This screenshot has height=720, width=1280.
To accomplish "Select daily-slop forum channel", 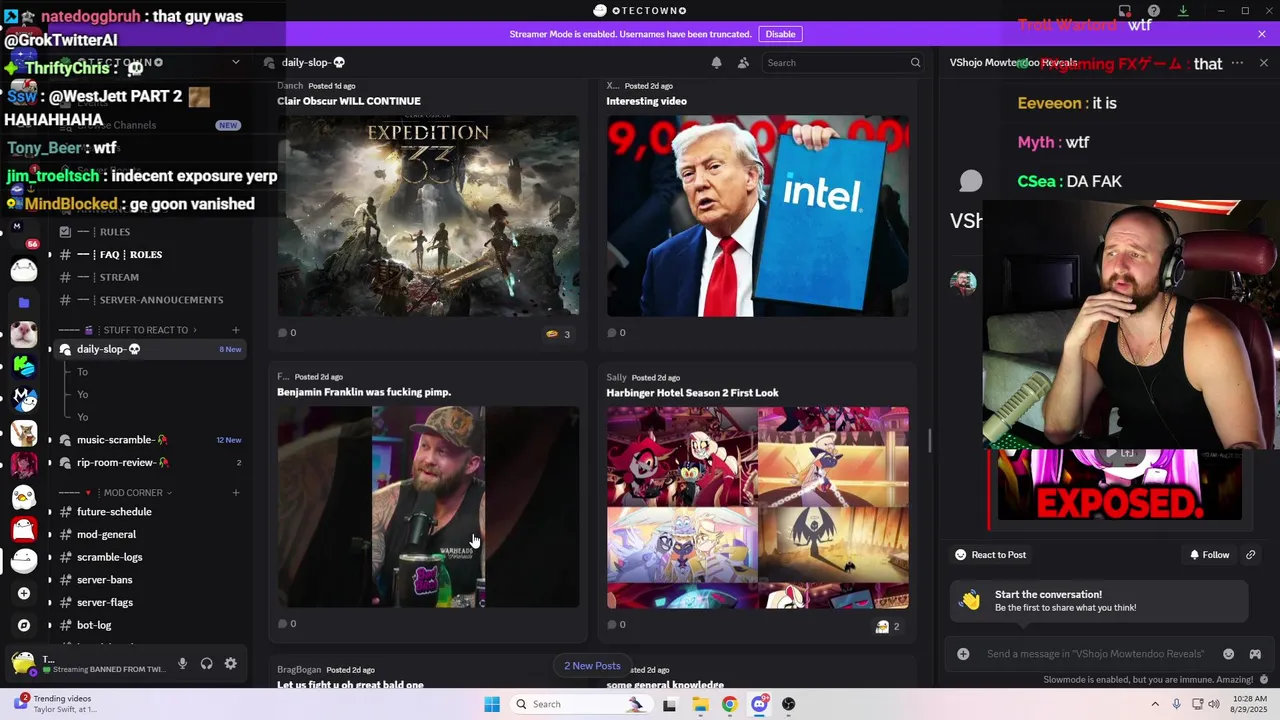I will coord(148,349).
